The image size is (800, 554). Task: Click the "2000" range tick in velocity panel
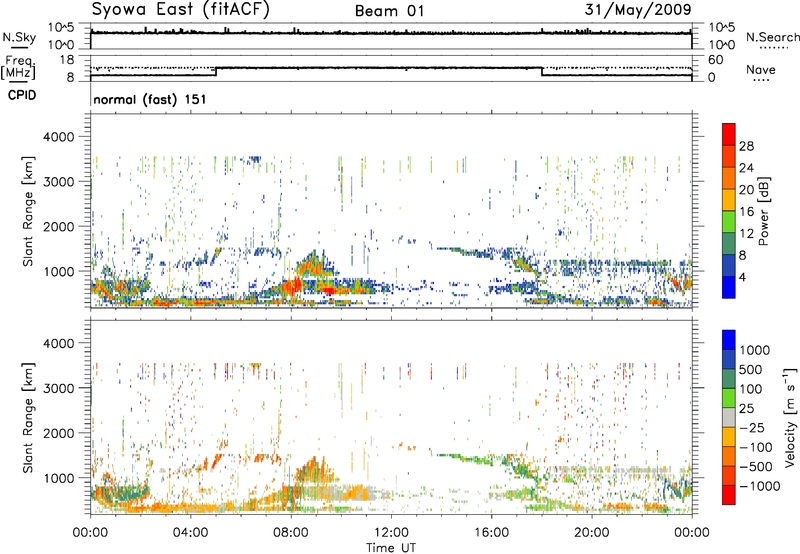point(59,433)
